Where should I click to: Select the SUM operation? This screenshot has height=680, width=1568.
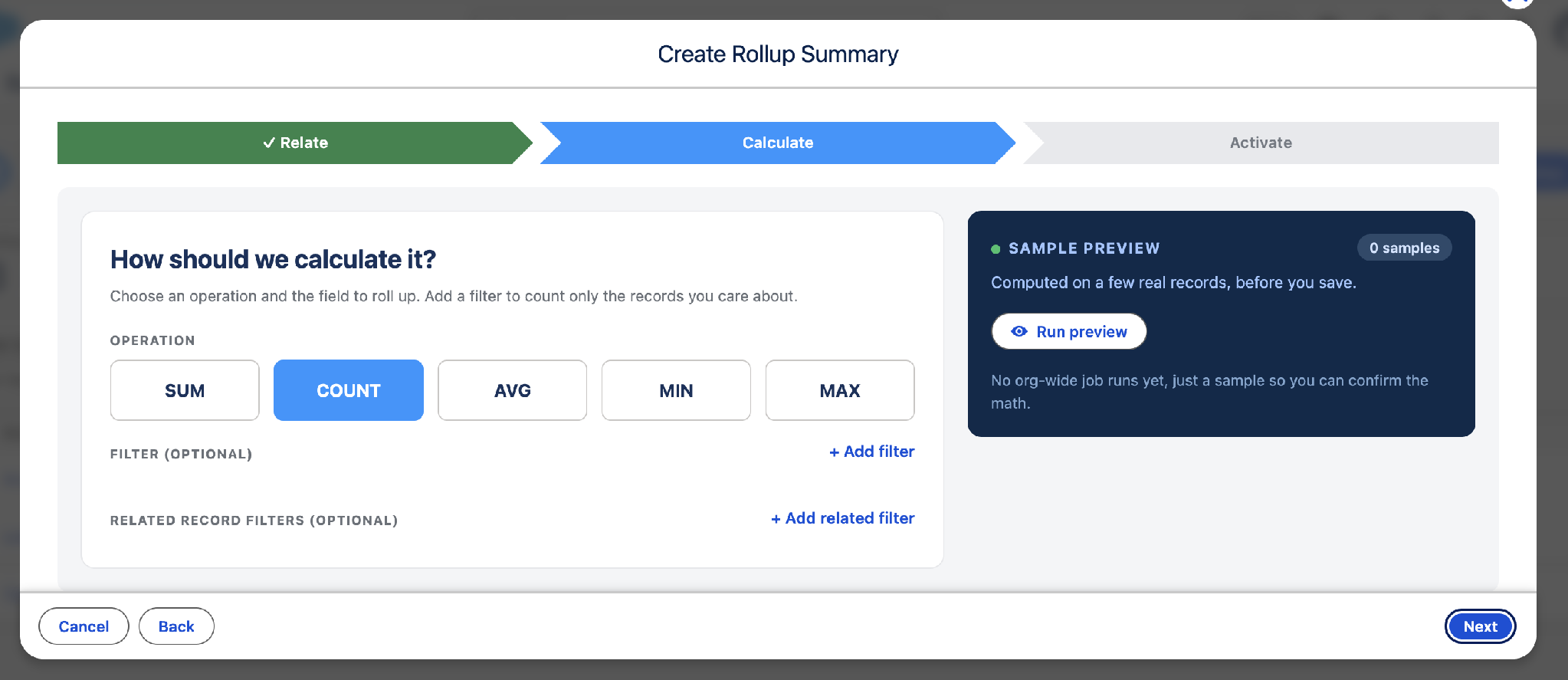click(x=185, y=390)
